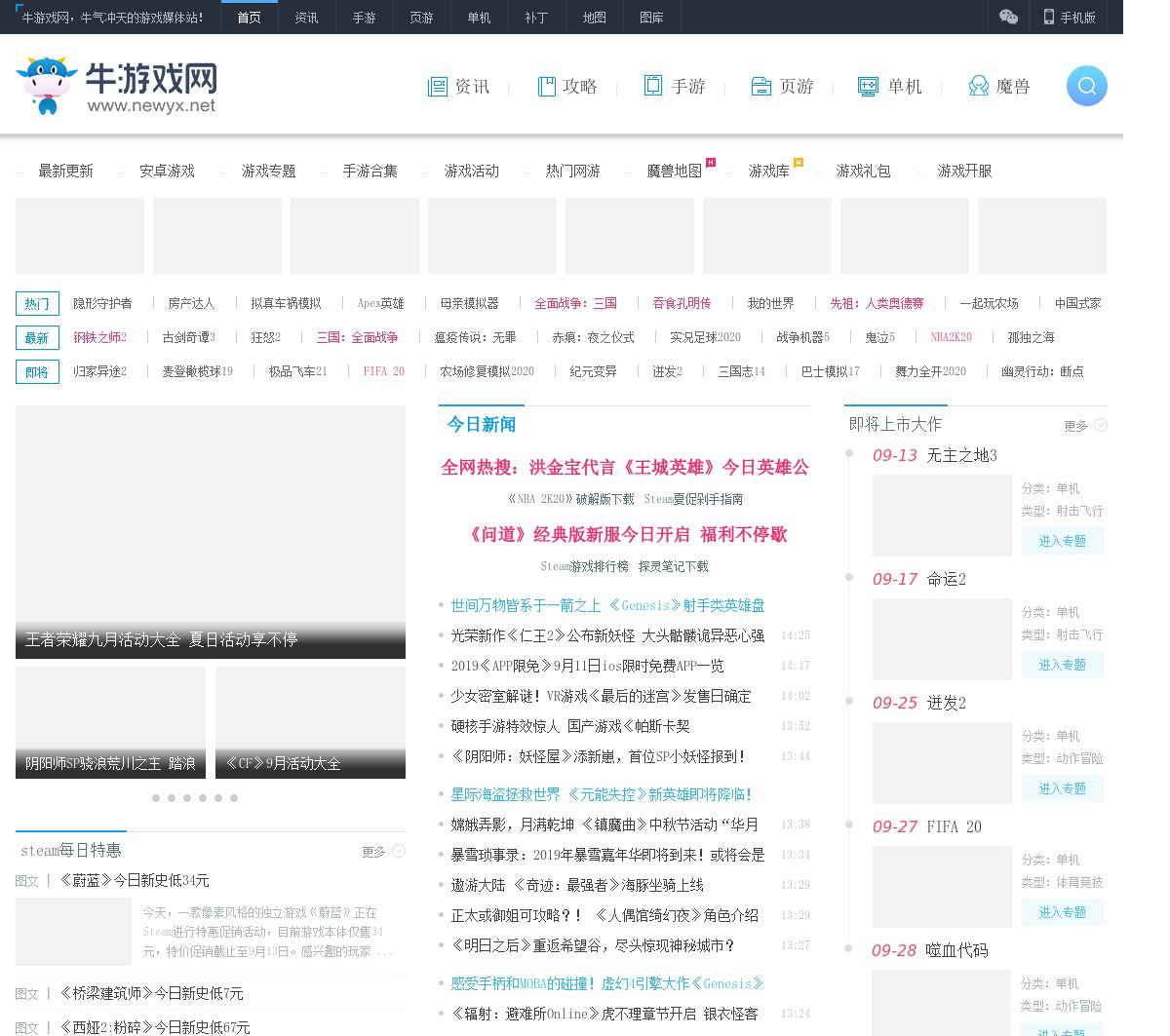The height and width of the screenshot is (1036, 1170).
Task: Open the WeChat icon in top bar
Action: click(1008, 17)
